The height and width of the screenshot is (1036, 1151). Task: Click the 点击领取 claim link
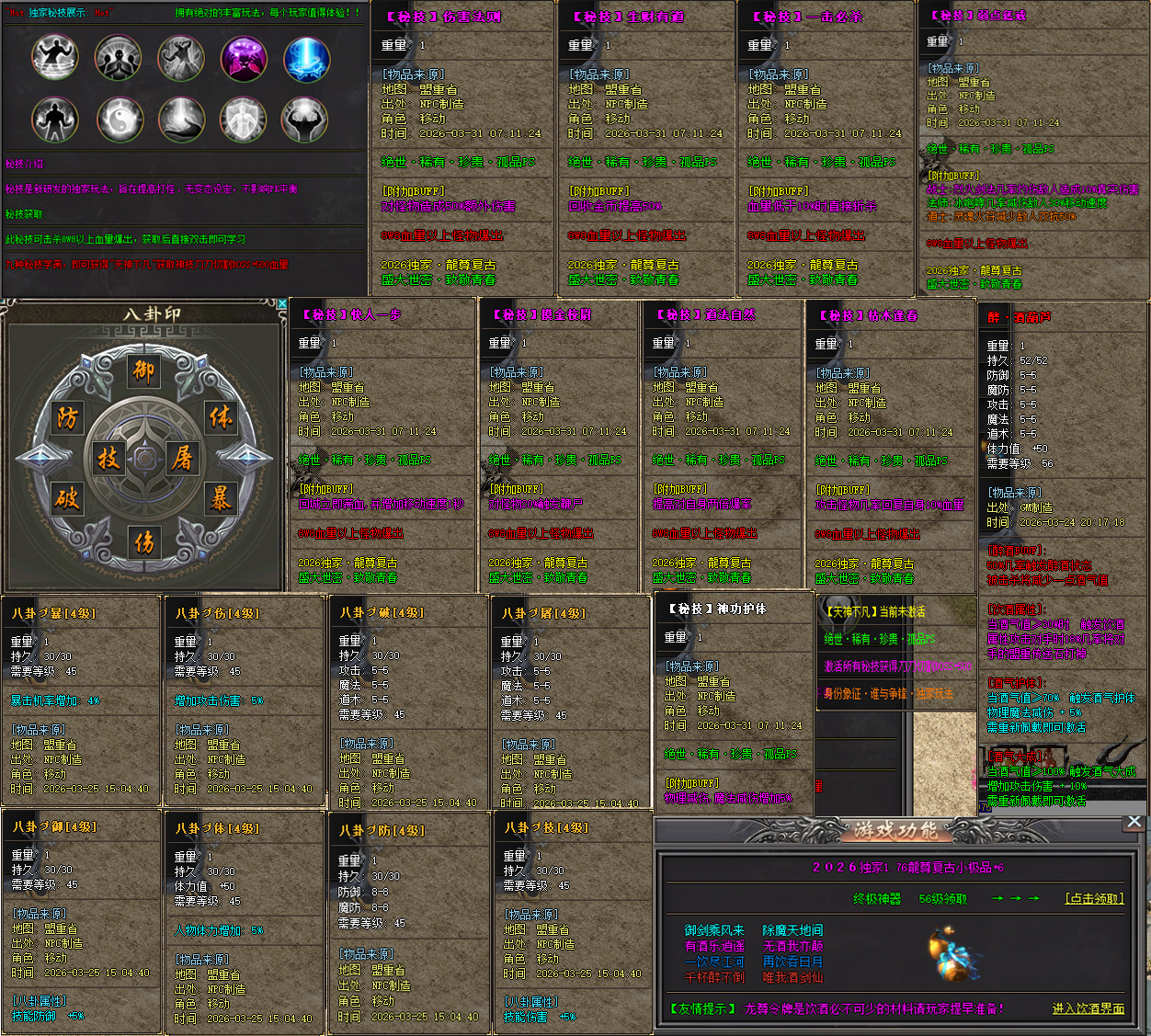[x=1094, y=898]
